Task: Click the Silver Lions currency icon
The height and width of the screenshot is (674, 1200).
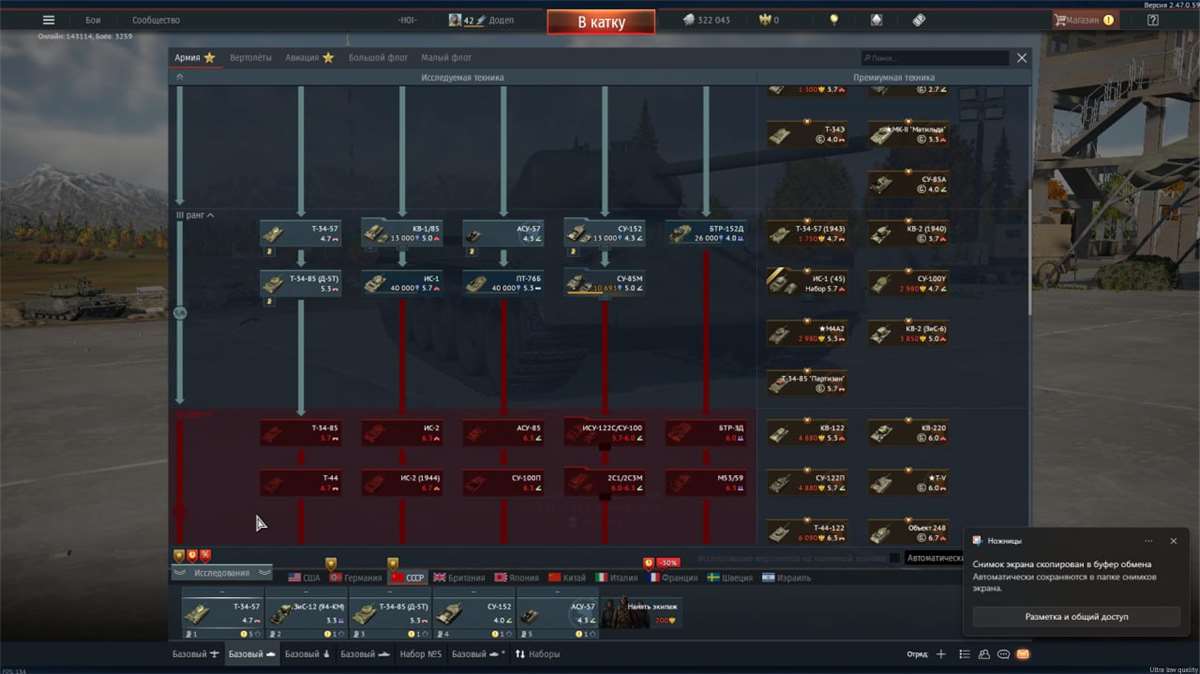Action: coord(689,20)
